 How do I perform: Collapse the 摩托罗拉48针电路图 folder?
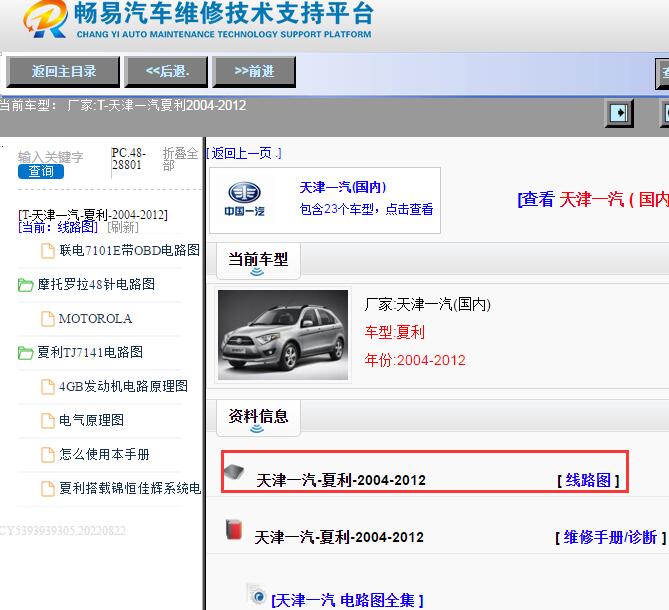click(x=96, y=284)
